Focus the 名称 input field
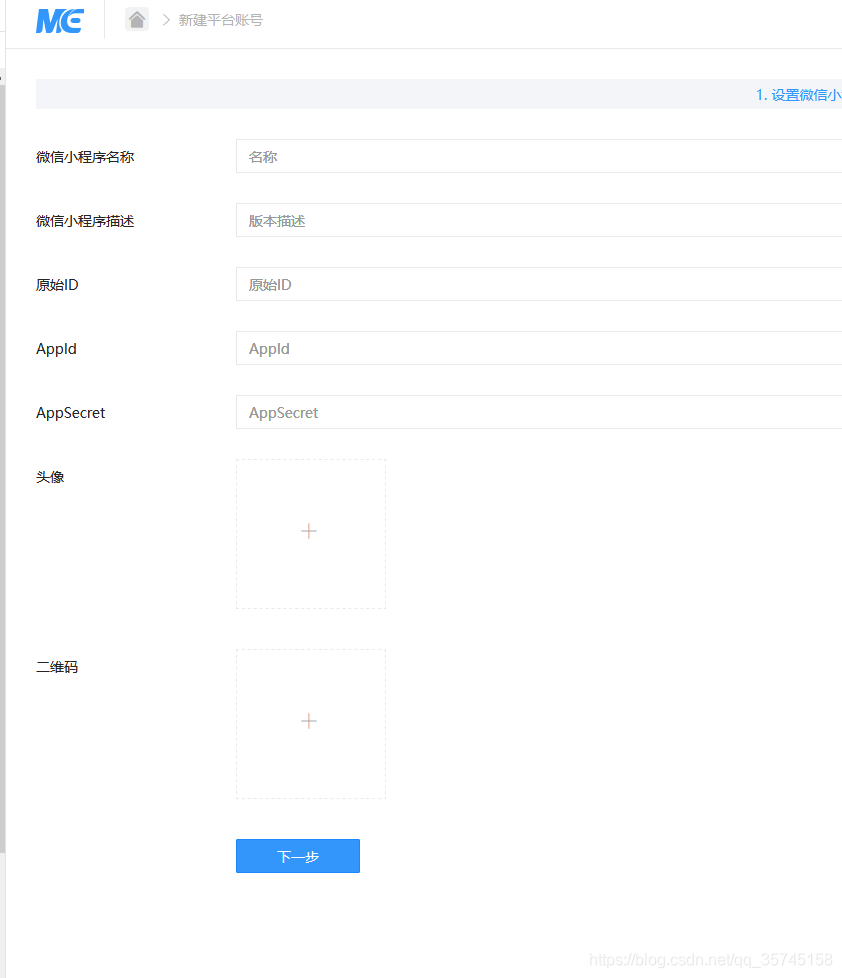Screen dimensions: 842x978 click(539, 156)
